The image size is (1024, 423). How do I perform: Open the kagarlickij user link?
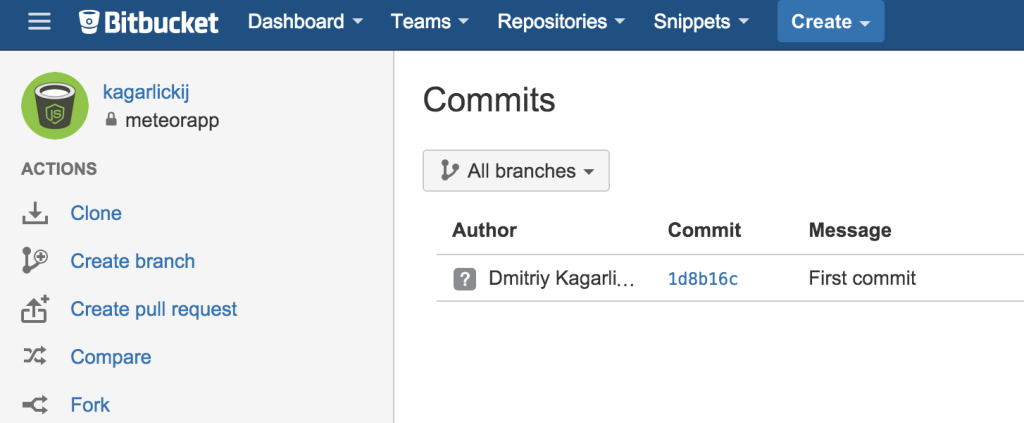[146, 93]
